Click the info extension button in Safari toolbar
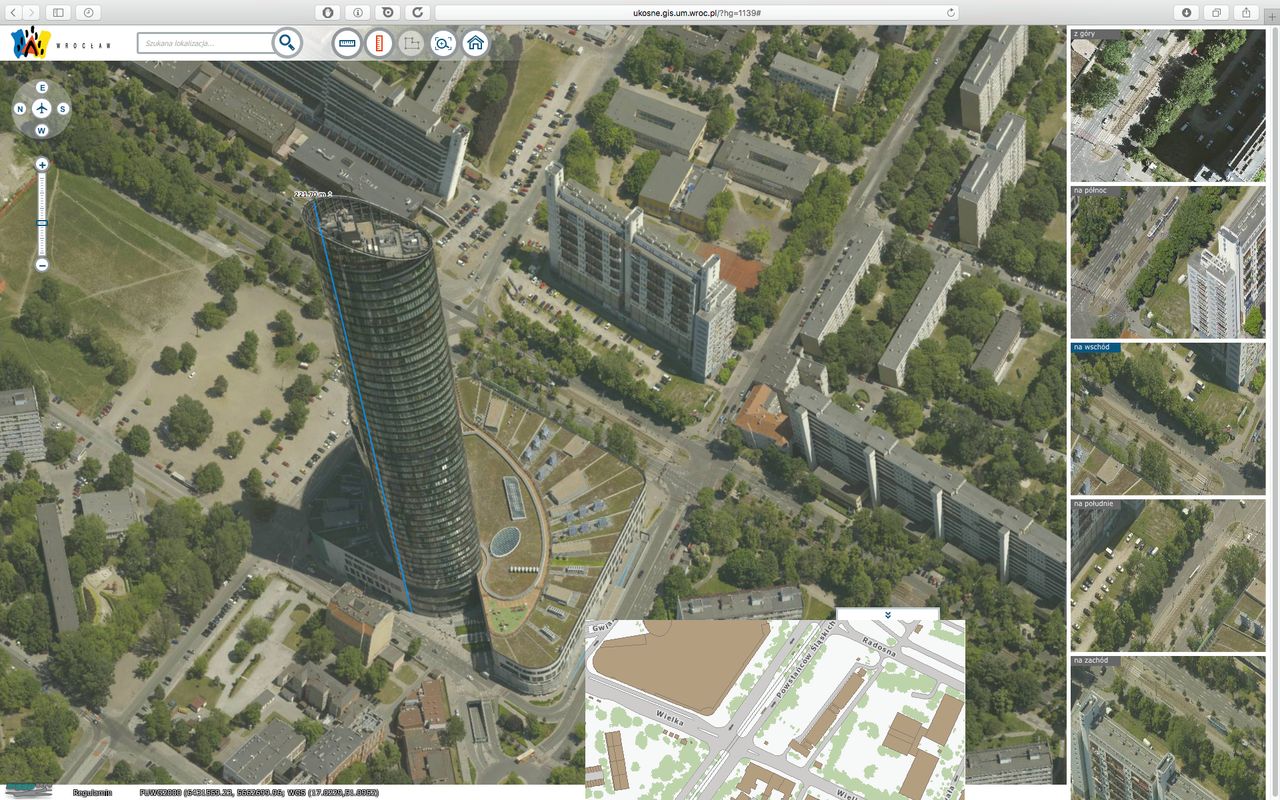 point(358,13)
